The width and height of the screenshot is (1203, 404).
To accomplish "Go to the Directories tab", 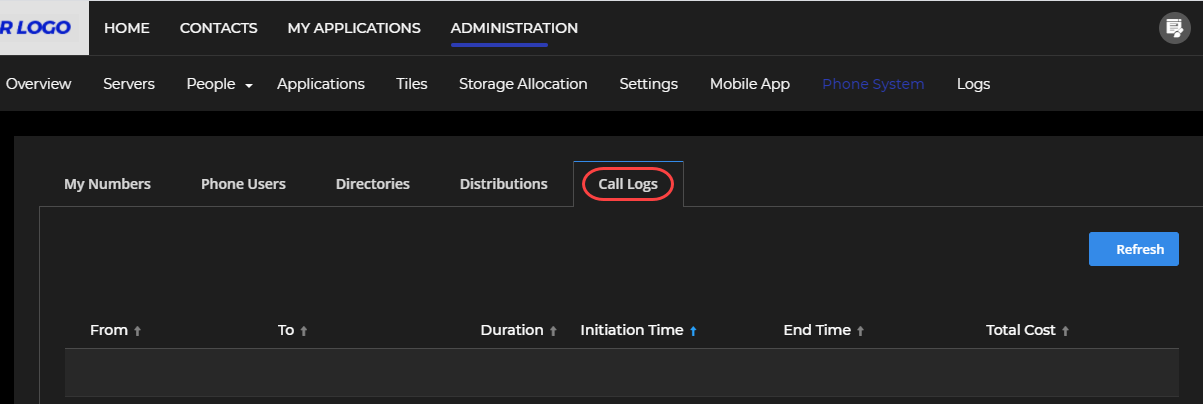I will (x=373, y=184).
